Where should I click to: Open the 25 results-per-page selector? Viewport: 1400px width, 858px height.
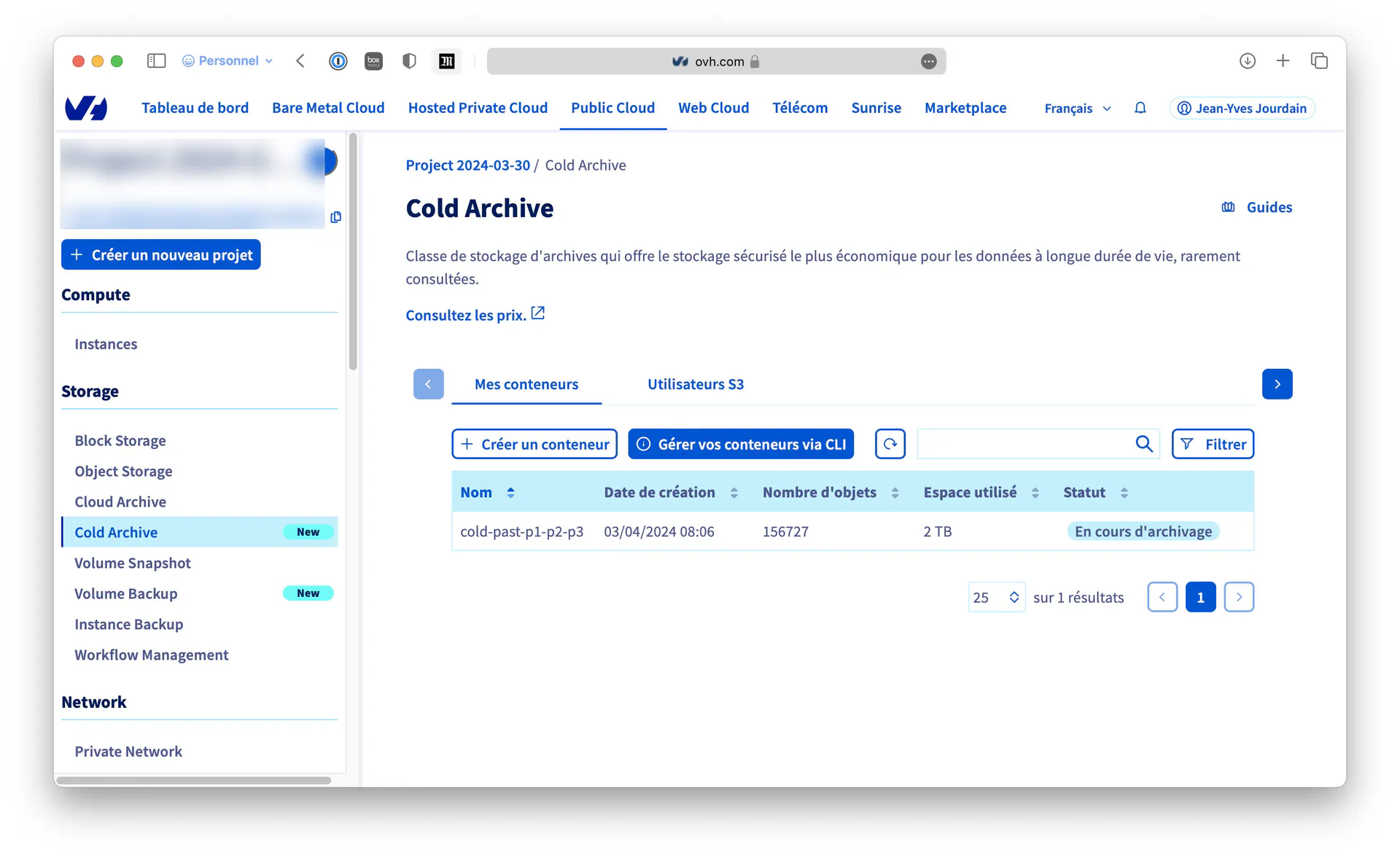(x=996, y=597)
